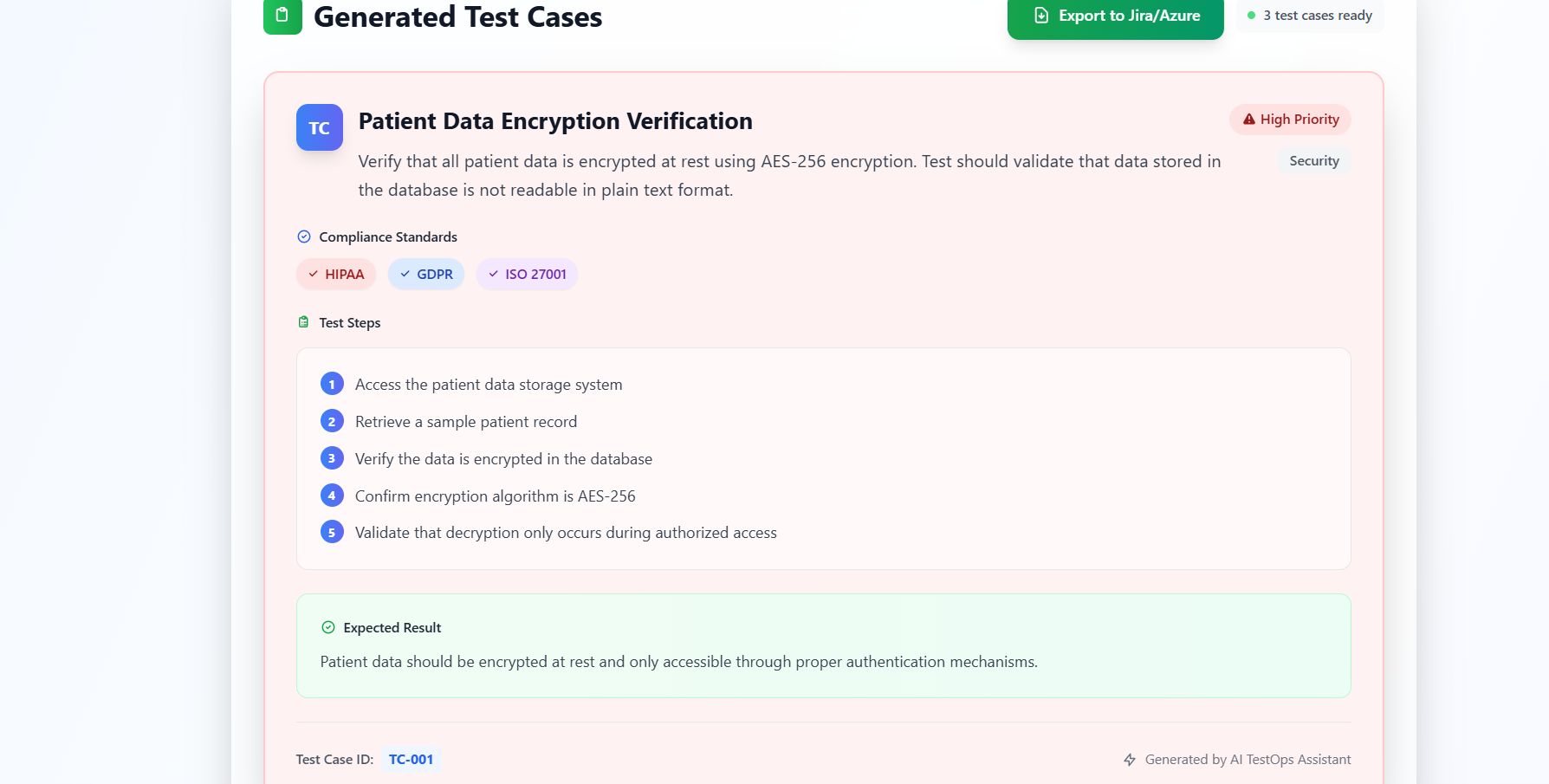Click the blue TC badge icon
The image size is (1549, 784).
(319, 128)
